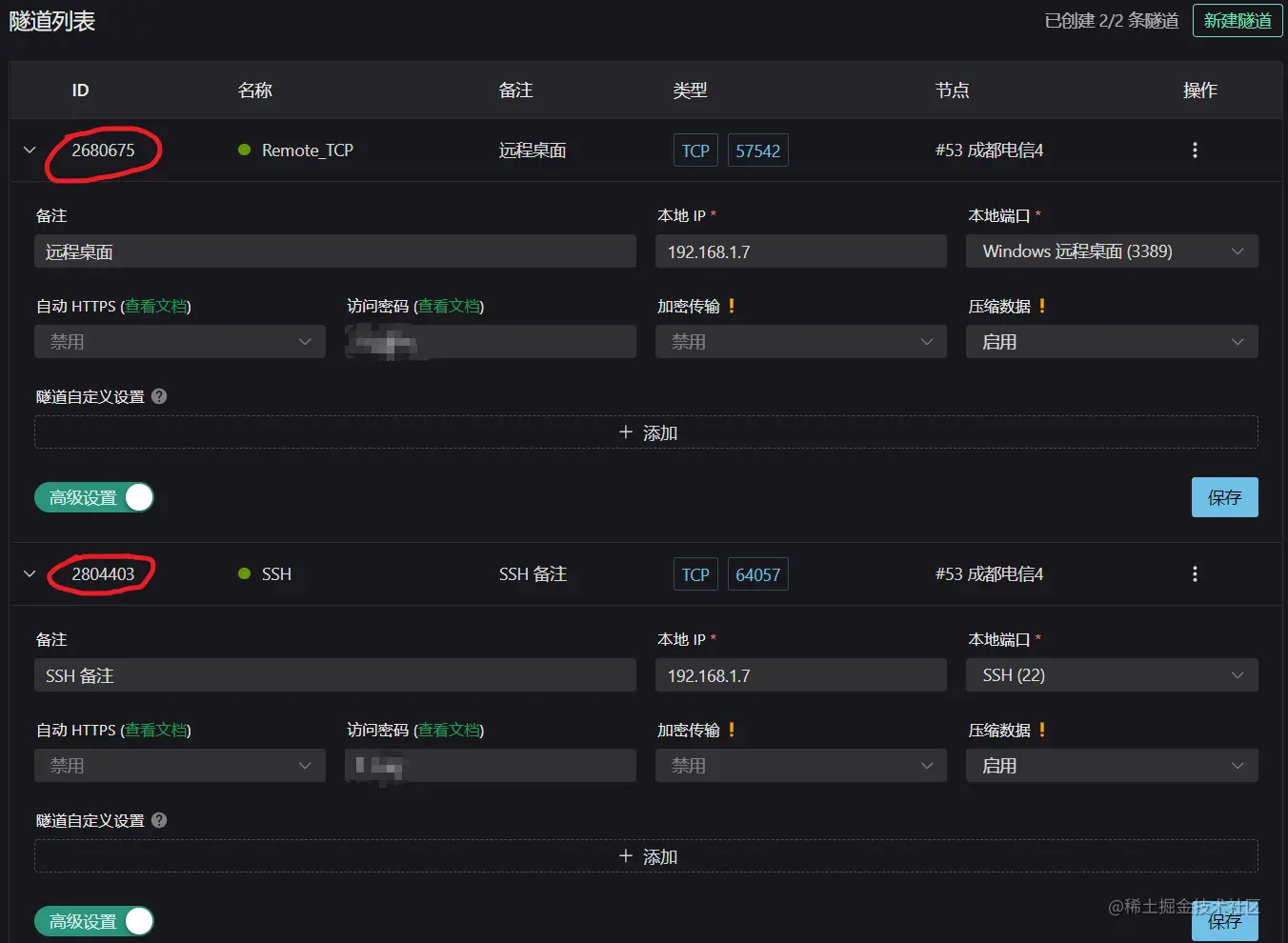Click the 类型 column header
Image resolution: width=1288 pixels, height=943 pixels.
[x=690, y=90]
